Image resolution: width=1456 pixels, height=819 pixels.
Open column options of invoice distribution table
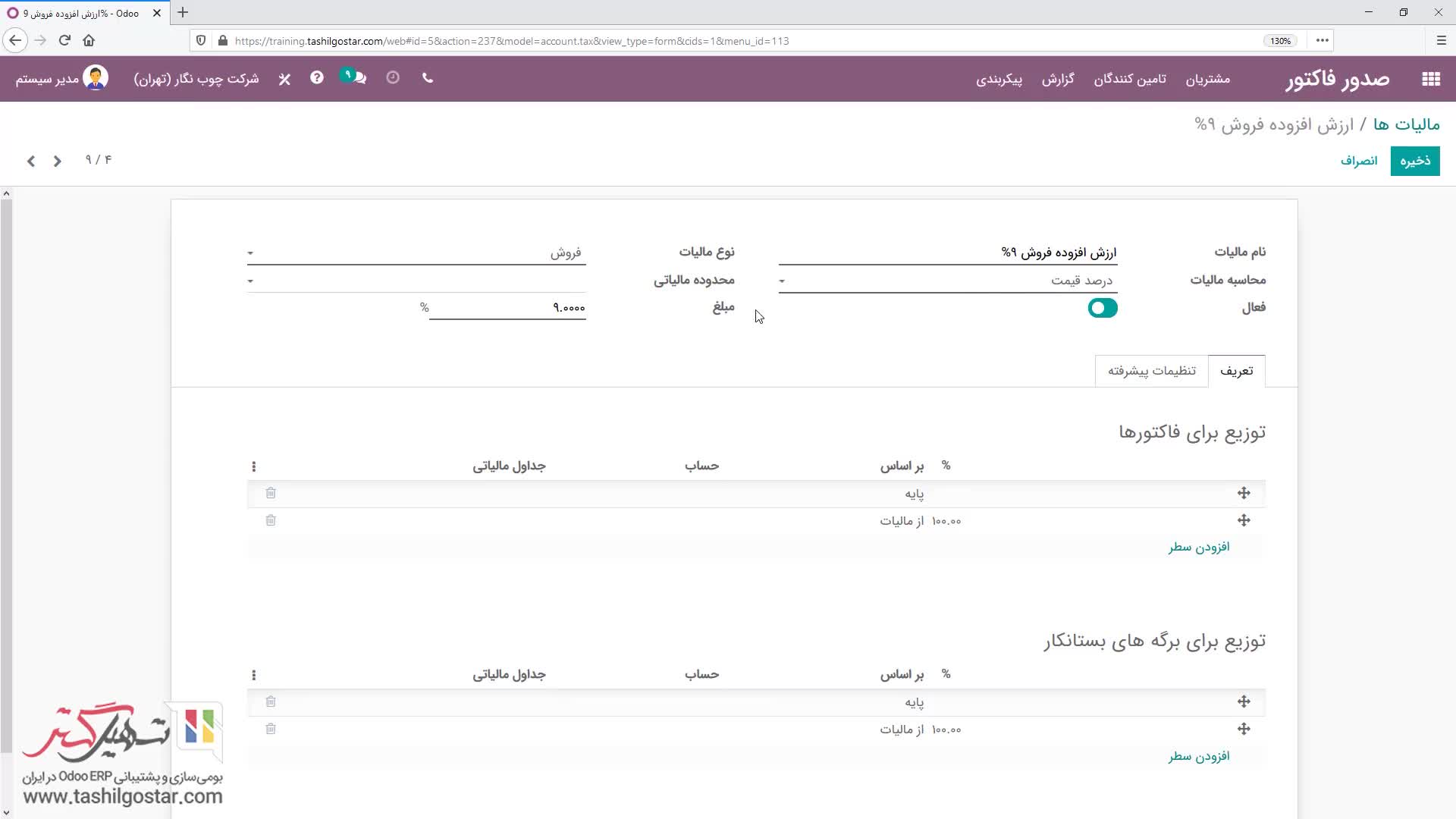[x=254, y=466]
